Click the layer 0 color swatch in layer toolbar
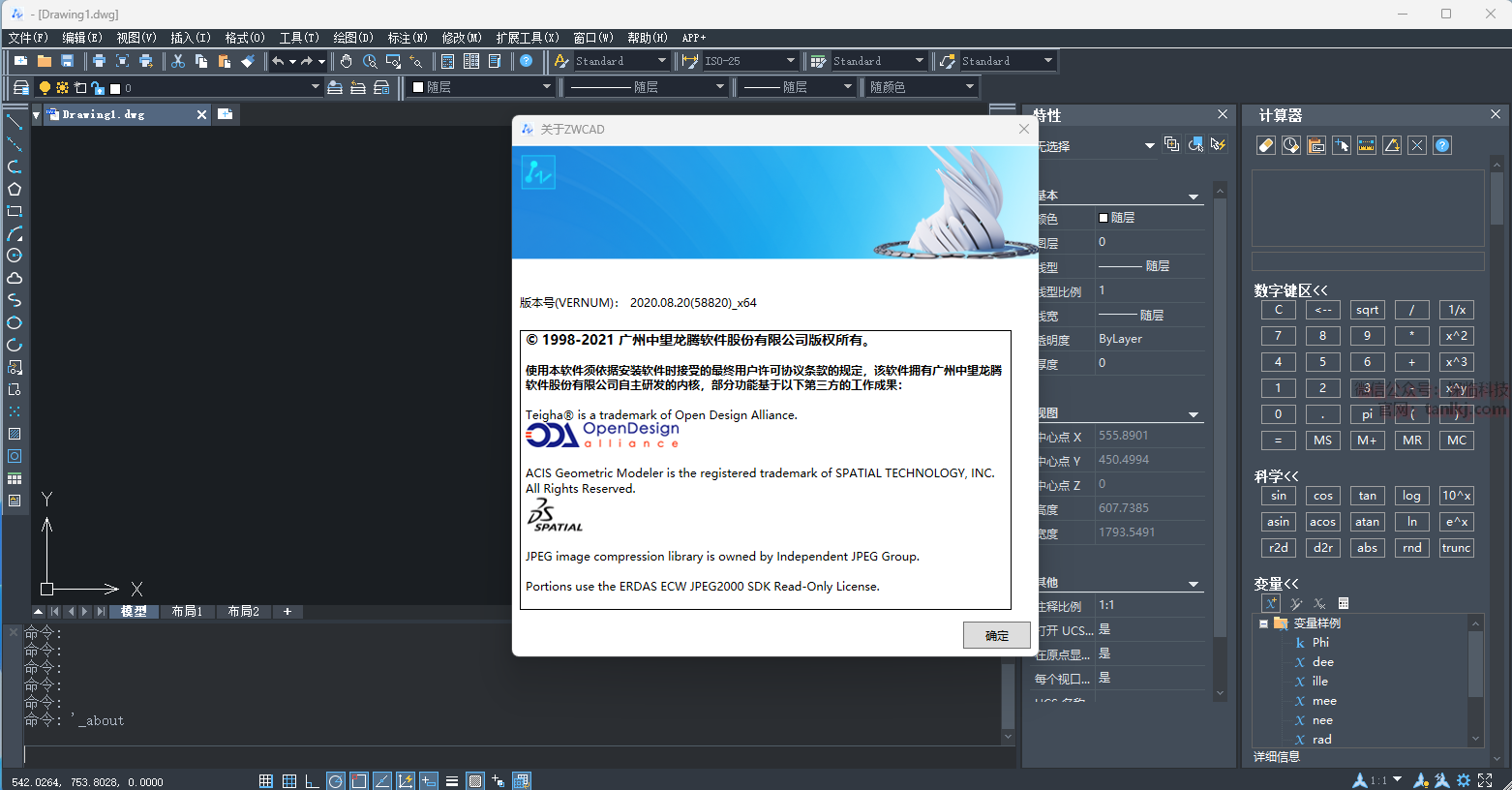 pos(115,88)
